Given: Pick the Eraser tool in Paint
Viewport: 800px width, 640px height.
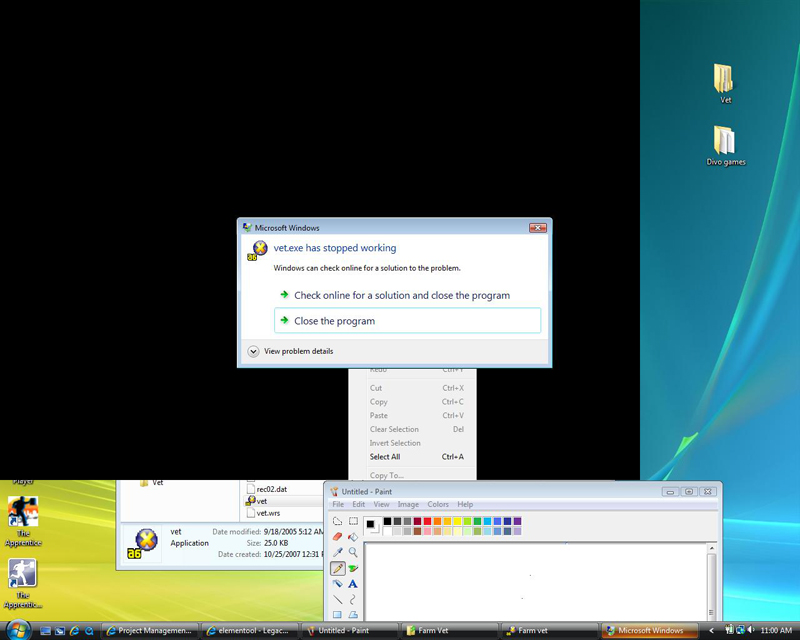Looking at the screenshot, I should pyautogui.click(x=337, y=537).
